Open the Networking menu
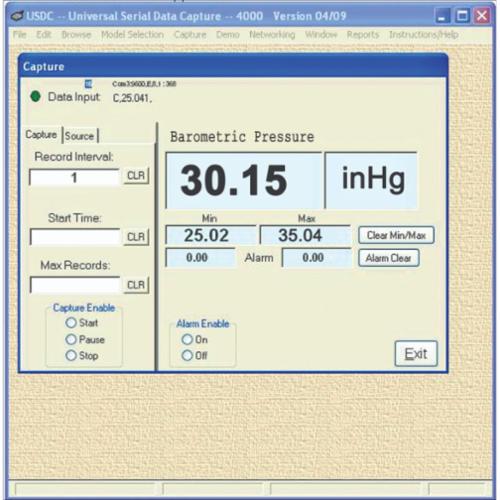The height and width of the screenshot is (500, 500). (272, 35)
